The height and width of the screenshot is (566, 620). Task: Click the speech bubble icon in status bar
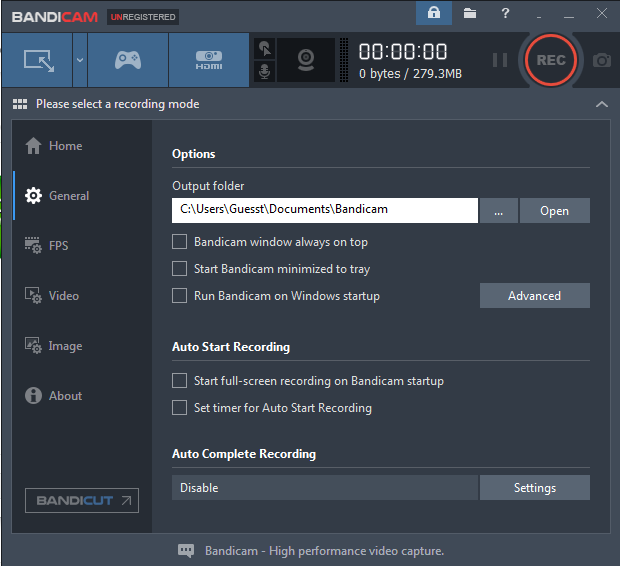pyautogui.click(x=186, y=551)
